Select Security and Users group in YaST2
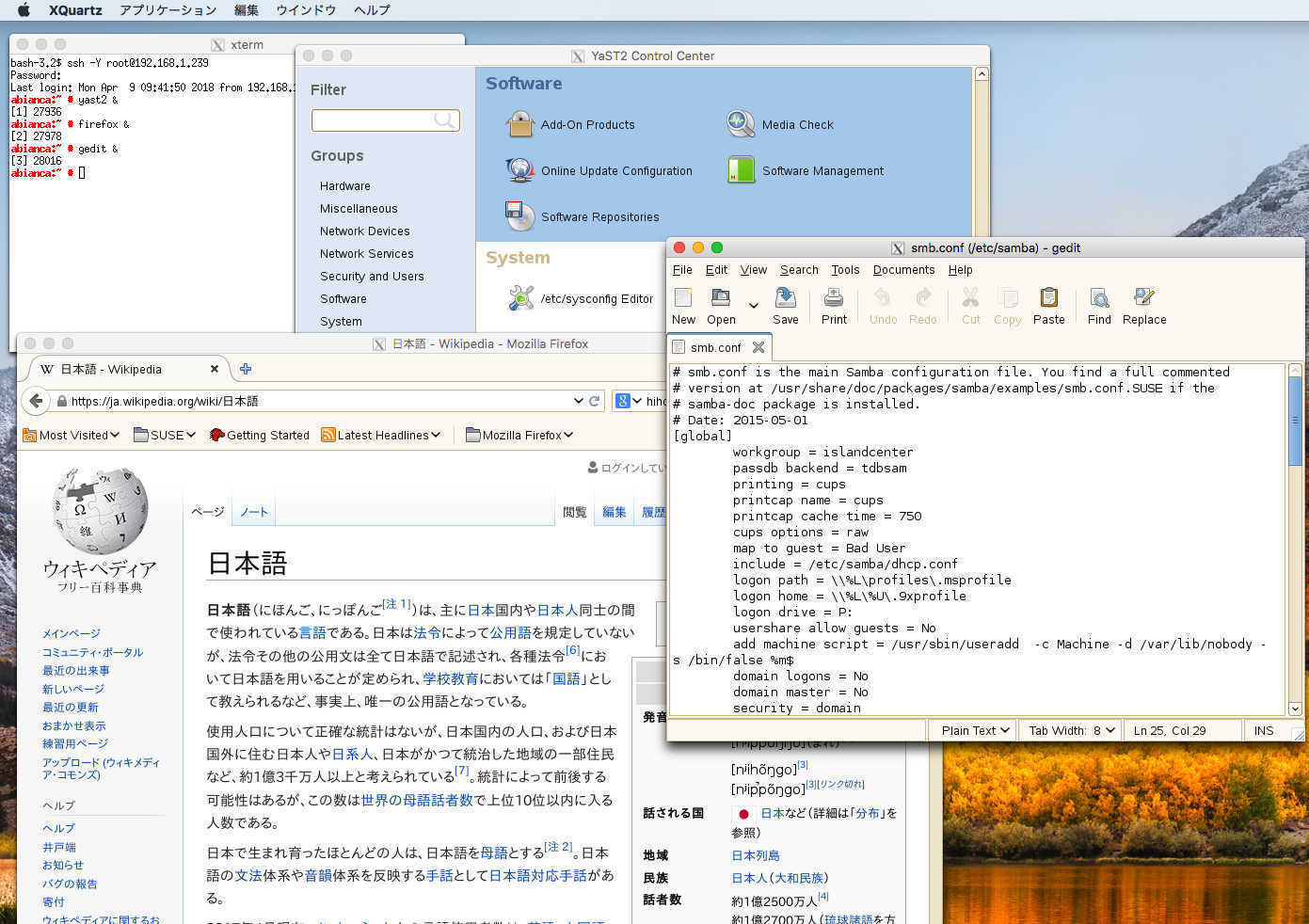Screen dimensions: 1309x924 tap(372, 277)
